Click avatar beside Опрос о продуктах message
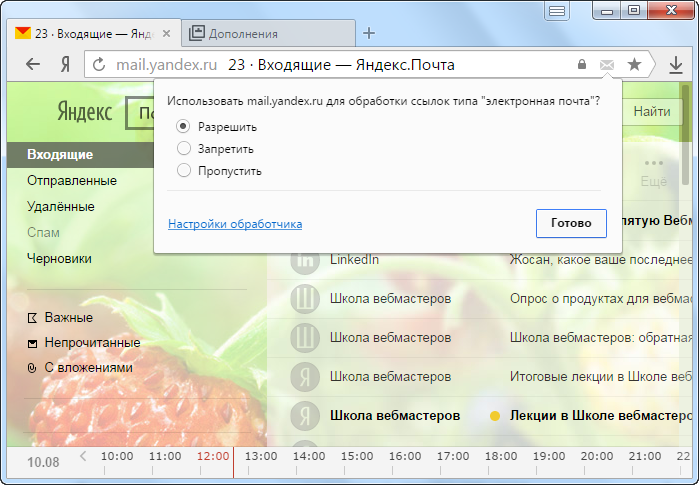Viewport: 699px width, 485px height. 305,299
